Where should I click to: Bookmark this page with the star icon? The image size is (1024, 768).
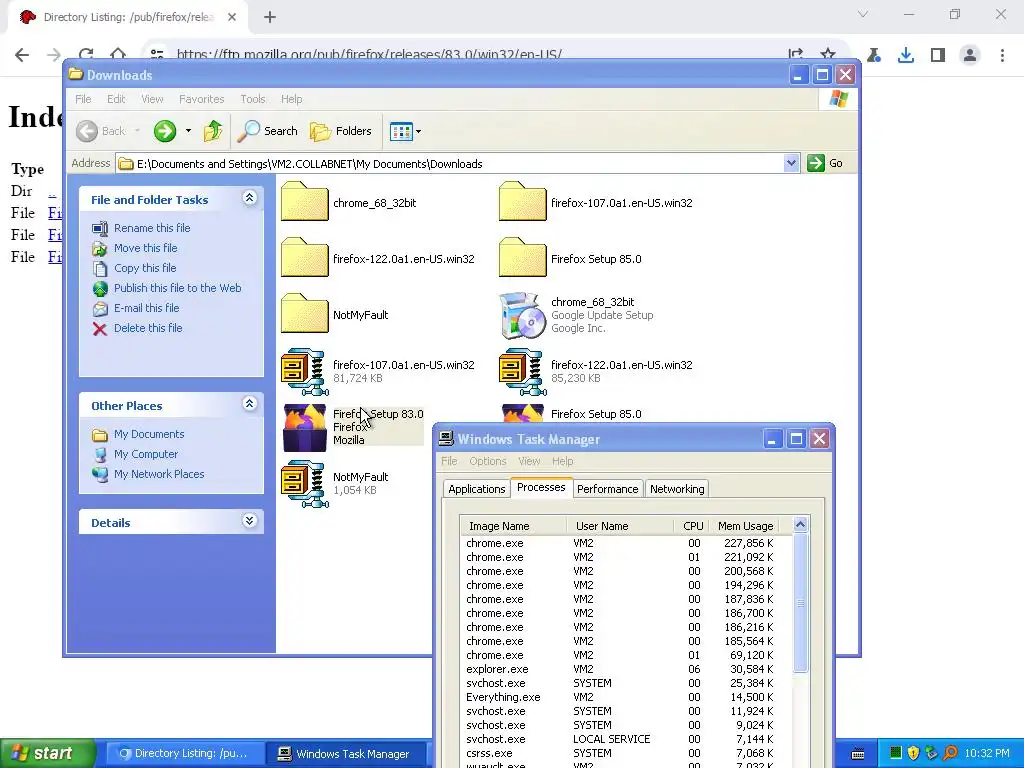[827, 55]
